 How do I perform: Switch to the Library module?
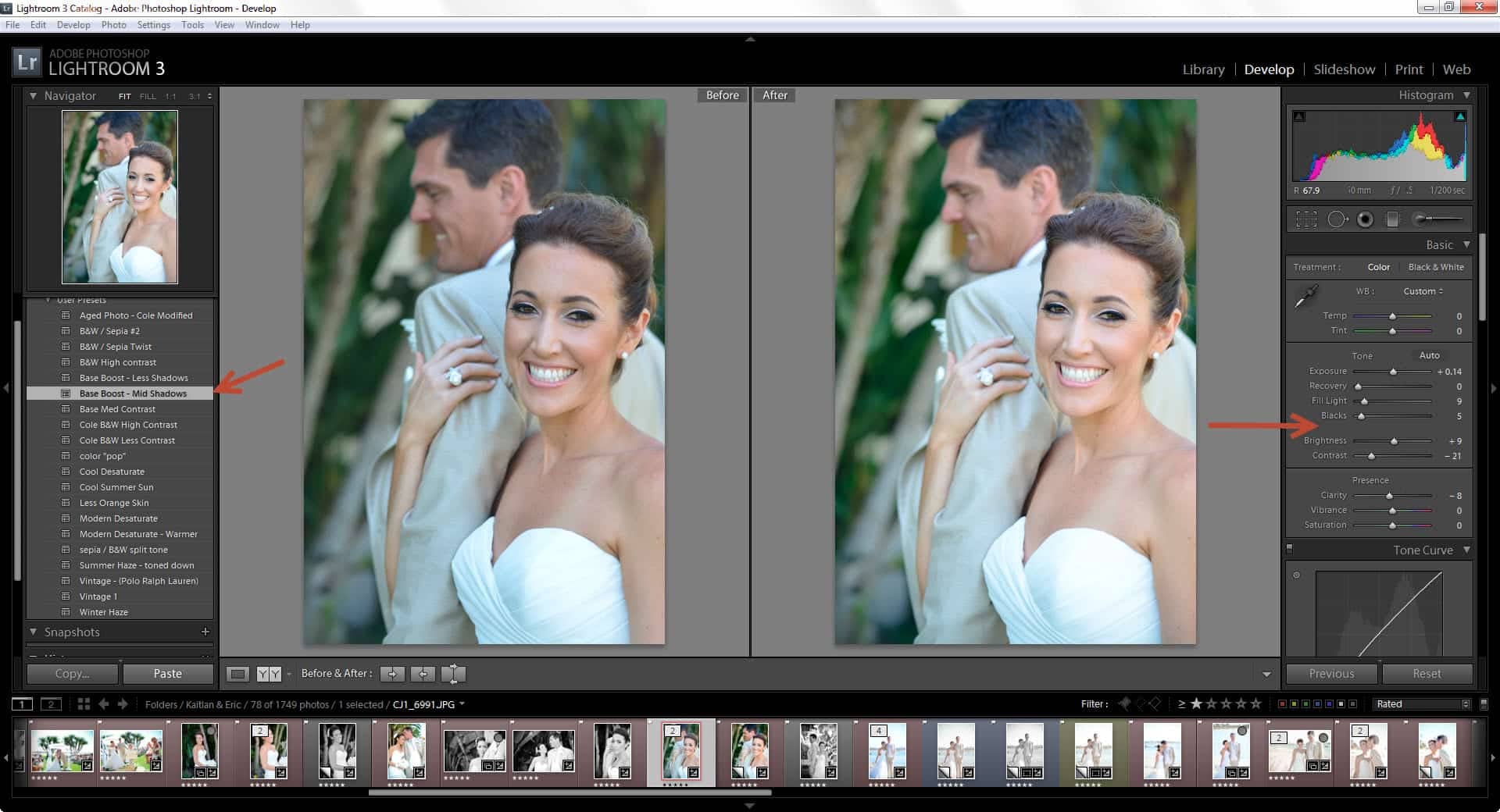[1203, 69]
